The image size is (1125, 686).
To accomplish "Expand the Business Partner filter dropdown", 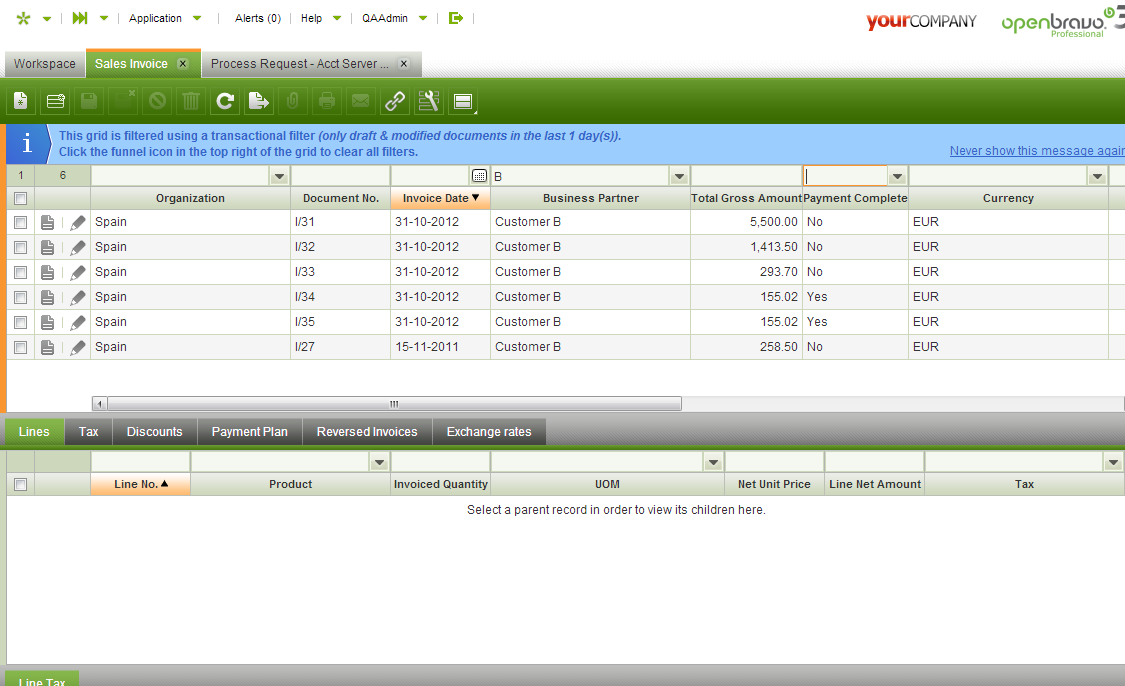I will (679, 176).
